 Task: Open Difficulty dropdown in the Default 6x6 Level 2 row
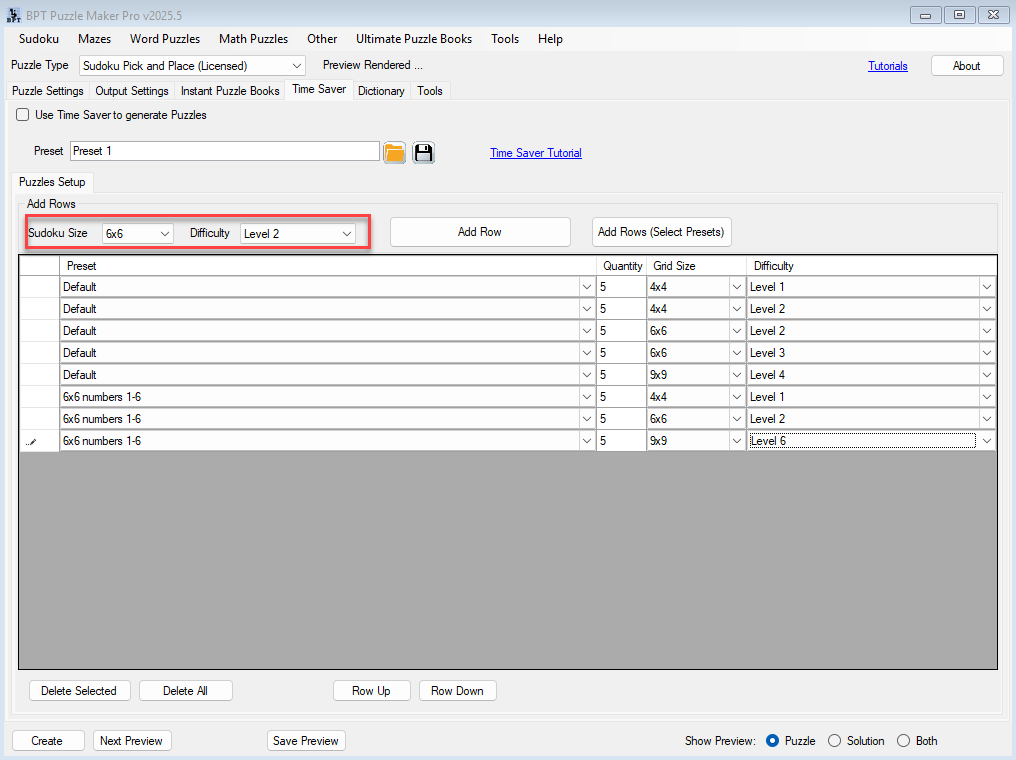(x=987, y=331)
